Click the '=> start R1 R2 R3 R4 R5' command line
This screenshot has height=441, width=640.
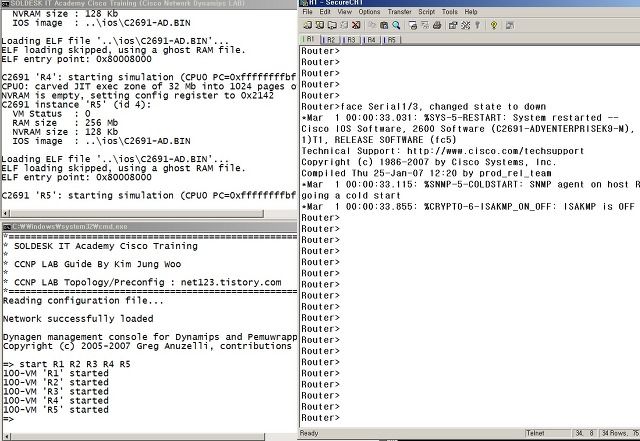(67, 364)
